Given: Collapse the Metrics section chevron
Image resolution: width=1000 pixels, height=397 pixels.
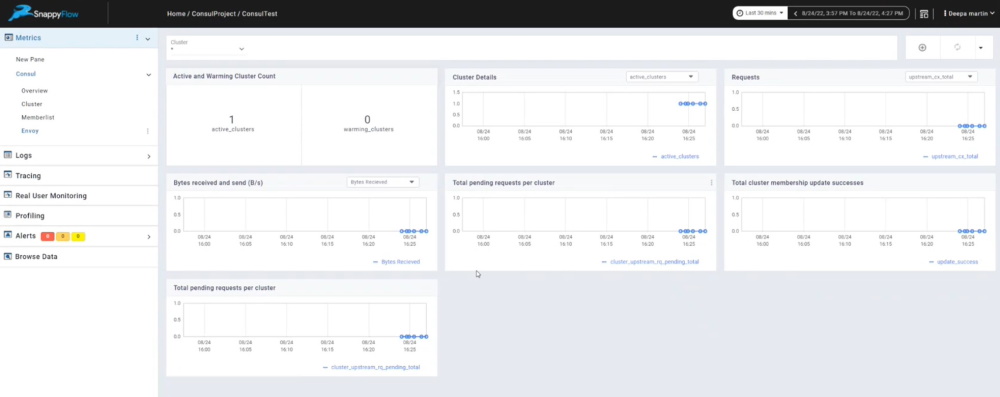Looking at the screenshot, I should 148,39.
